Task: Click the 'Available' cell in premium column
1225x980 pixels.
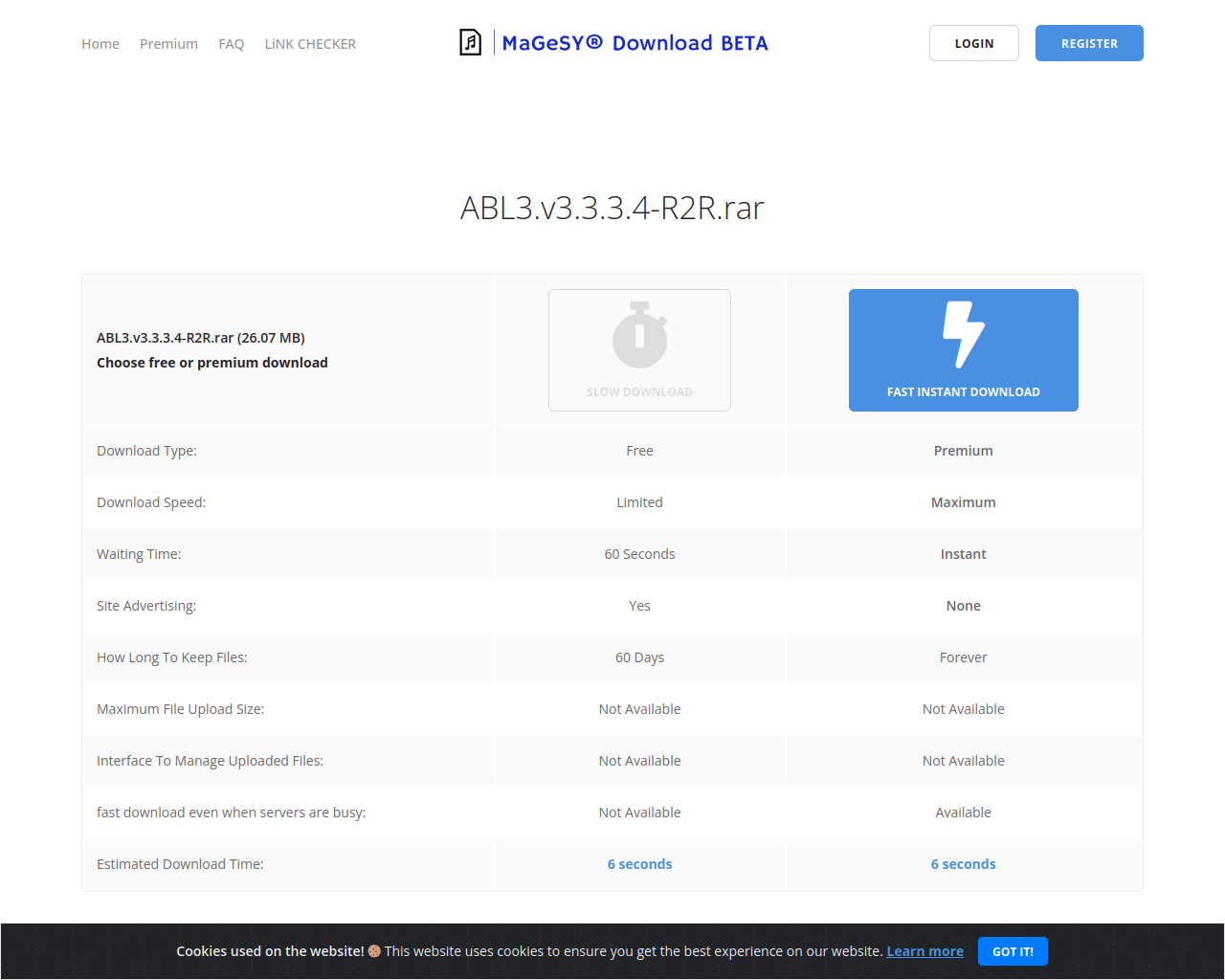Action: 964,813
